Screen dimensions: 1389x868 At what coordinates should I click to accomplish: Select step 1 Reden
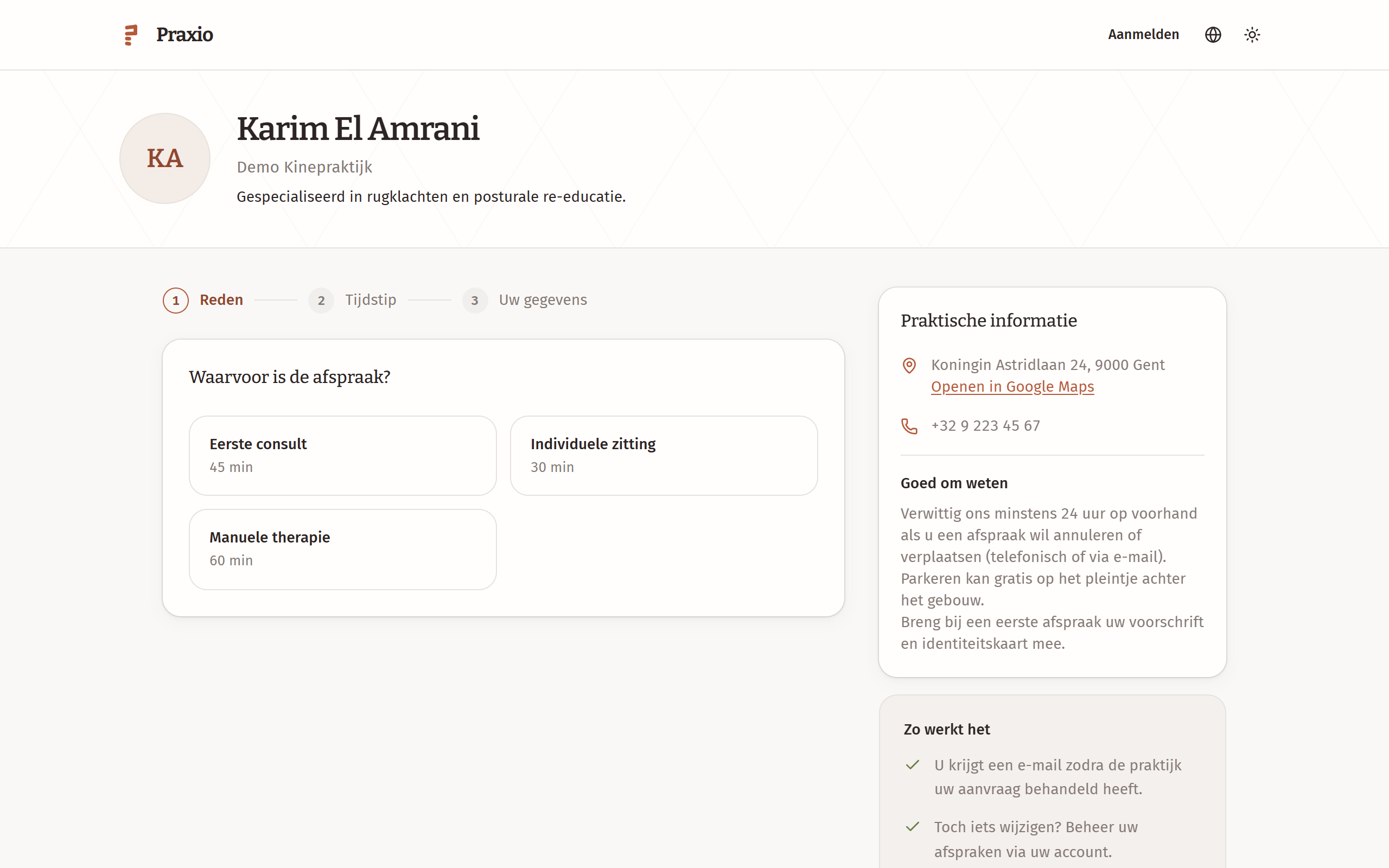coord(203,300)
